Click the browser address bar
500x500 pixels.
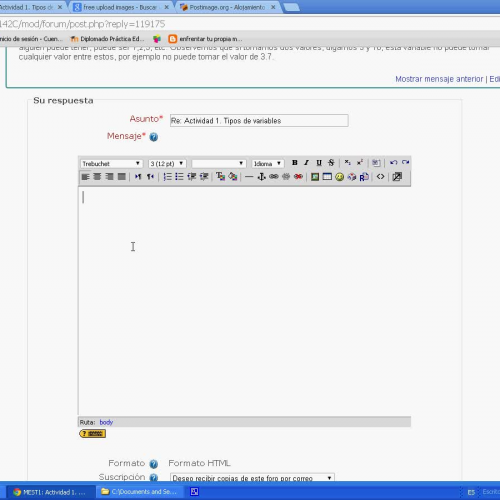(x=250, y=24)
